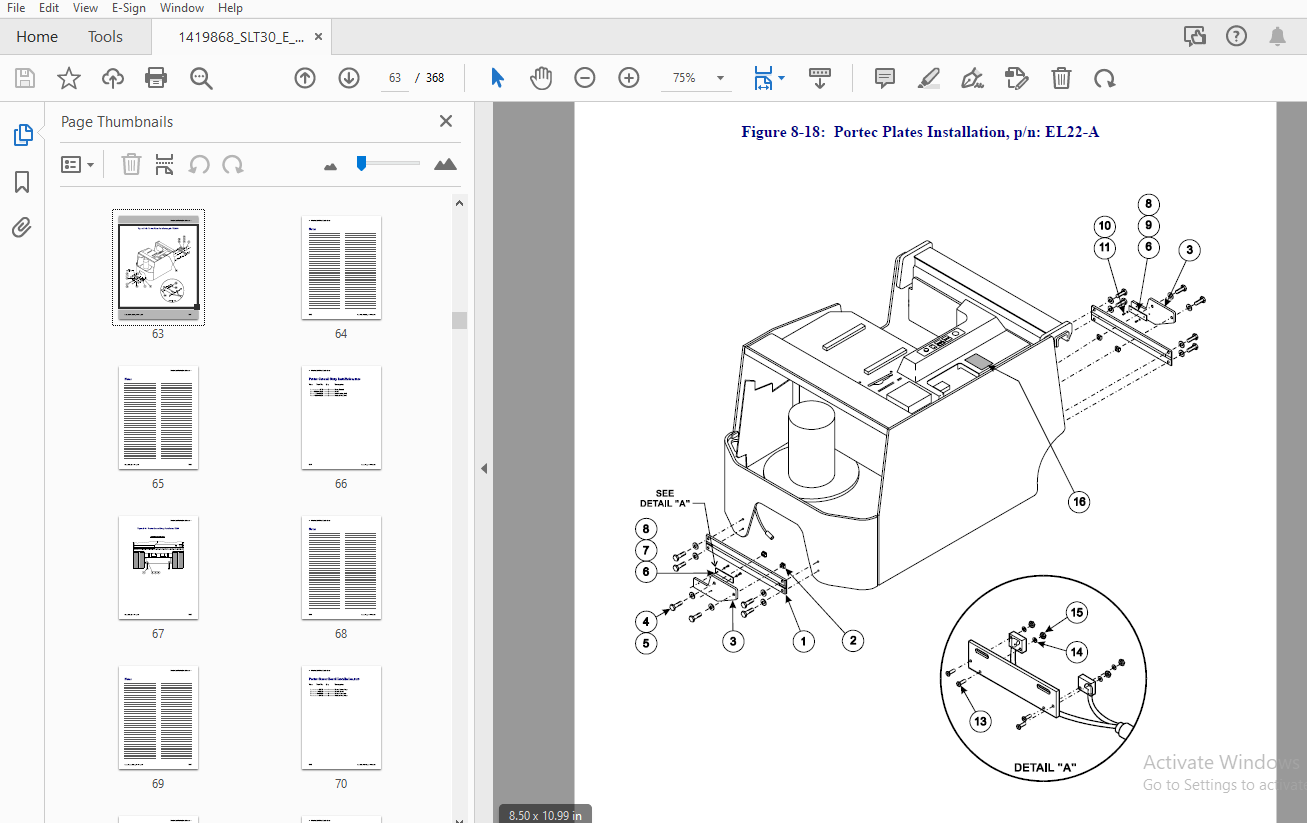Screen dimensions: 1307x823
Task: Collapse the navigation pane with the arrow
Action: (x=484, y=468)
